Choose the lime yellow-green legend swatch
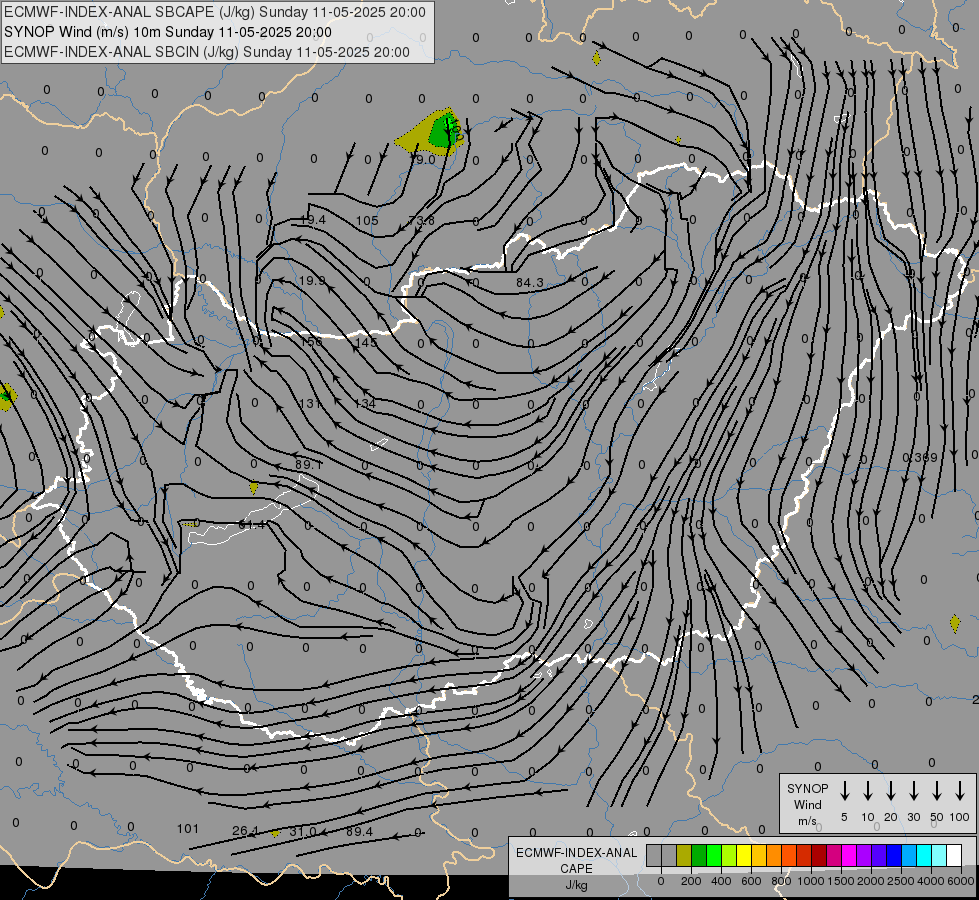The image size is (979, 900). 729,855
